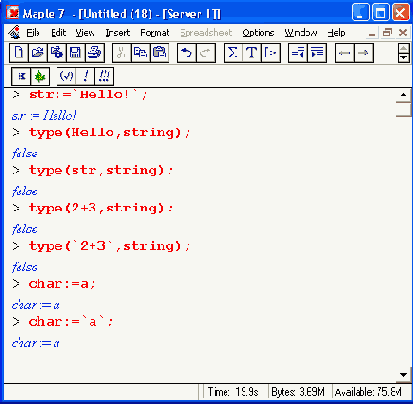Click the worksheet scrollbar up arrow

403,95
